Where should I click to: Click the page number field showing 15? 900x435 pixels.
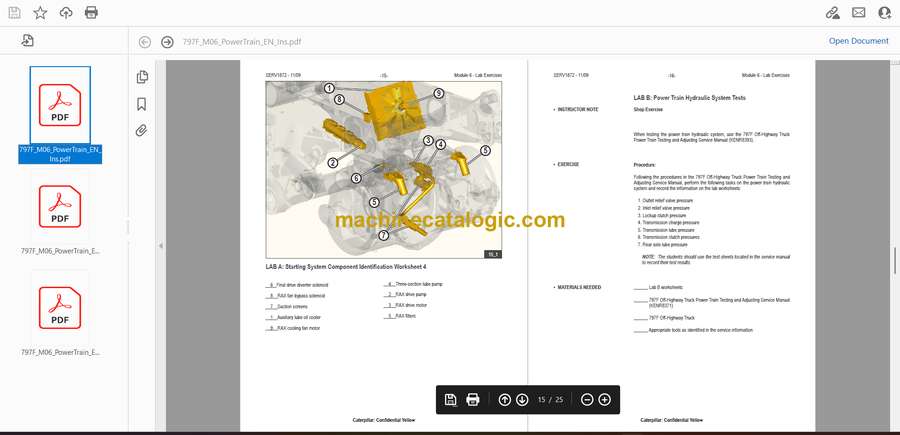(541, 399)
